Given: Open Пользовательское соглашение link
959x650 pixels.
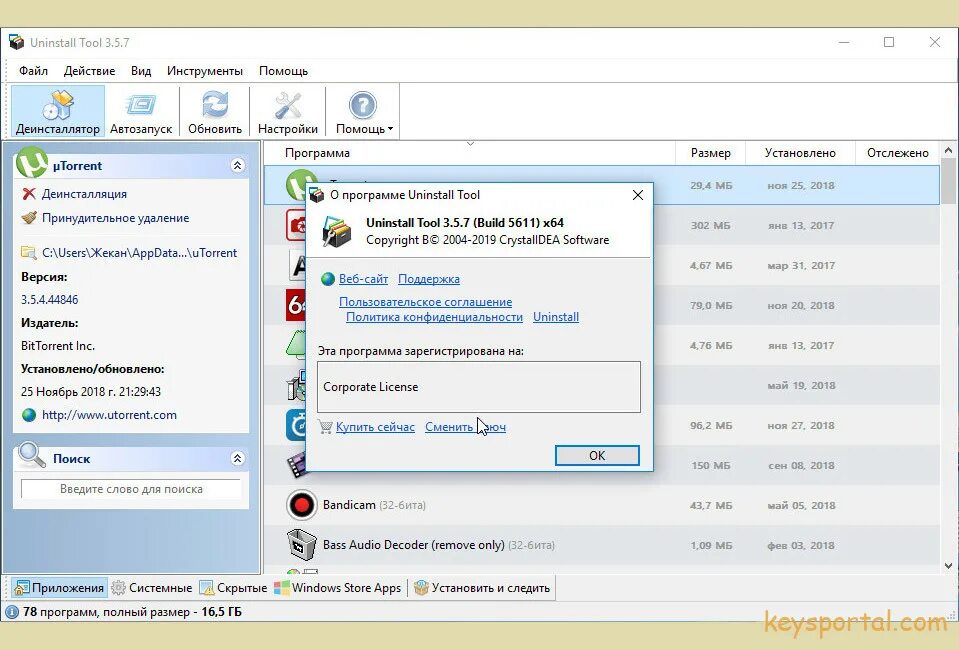Looking at the screenshot, I should coord(426,302).
